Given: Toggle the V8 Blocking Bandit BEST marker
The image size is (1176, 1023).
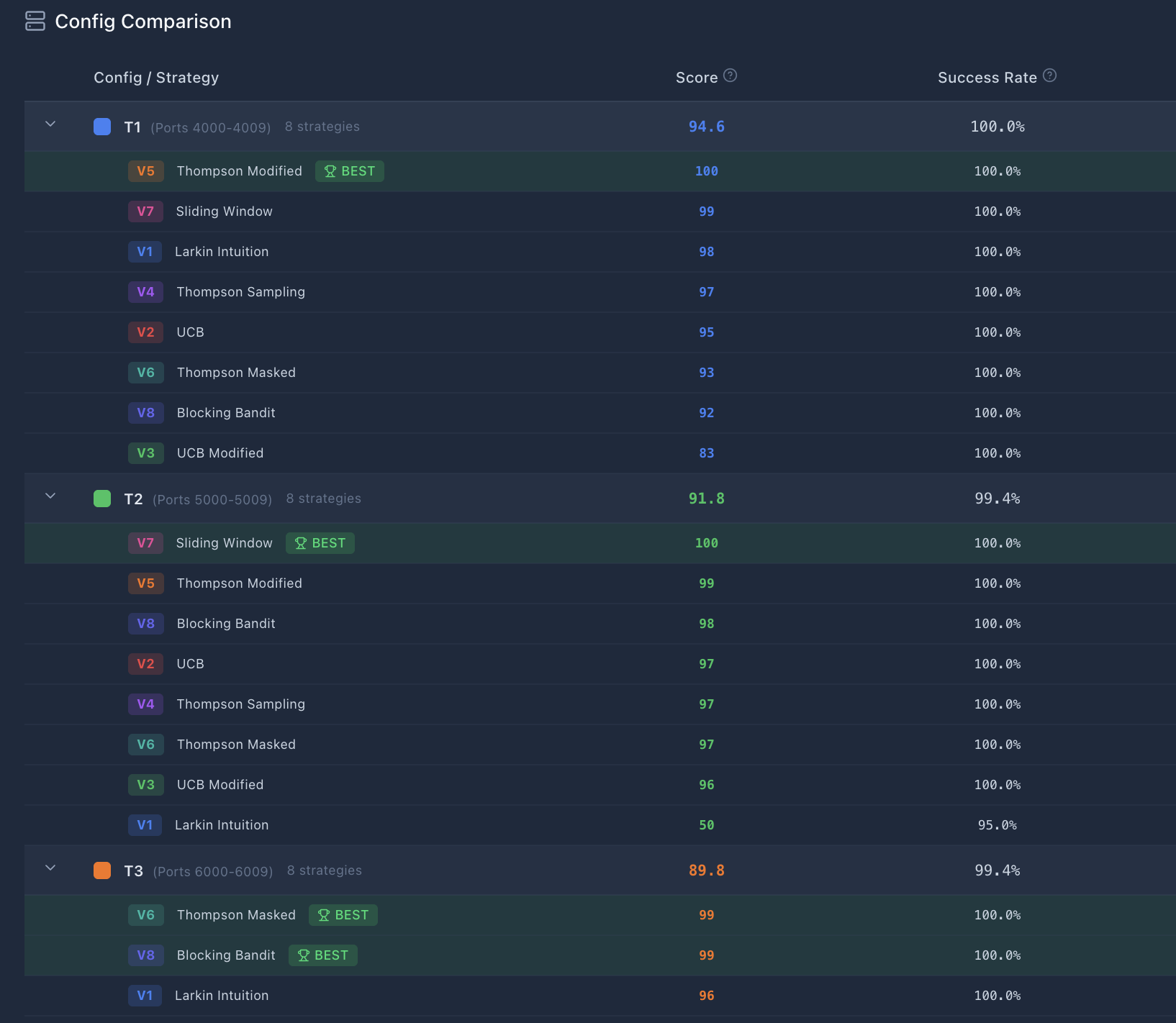Looking at the screenshot, I should coord(323,955).
